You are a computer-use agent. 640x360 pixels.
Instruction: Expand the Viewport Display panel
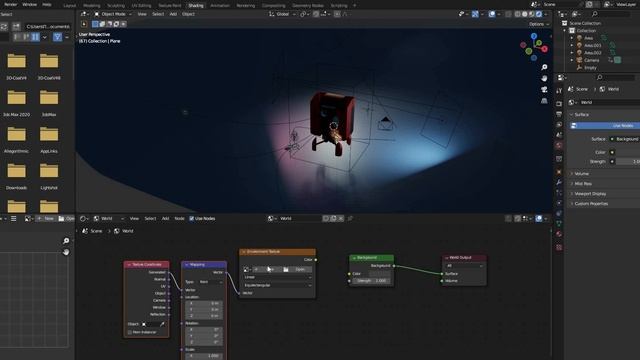[x=590, y=194]
